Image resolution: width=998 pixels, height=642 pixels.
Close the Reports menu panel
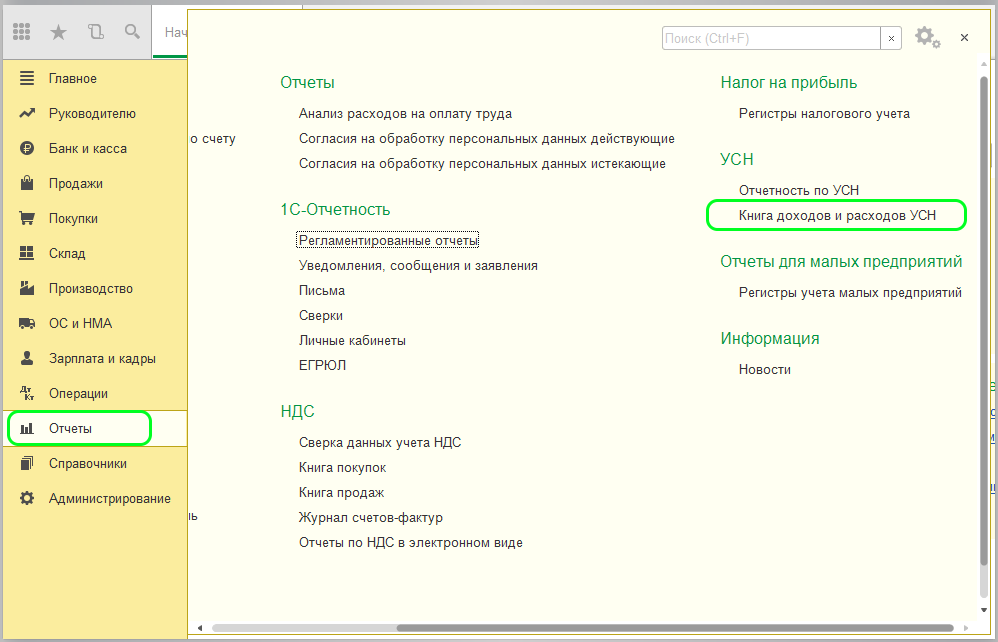coord(964,38)
